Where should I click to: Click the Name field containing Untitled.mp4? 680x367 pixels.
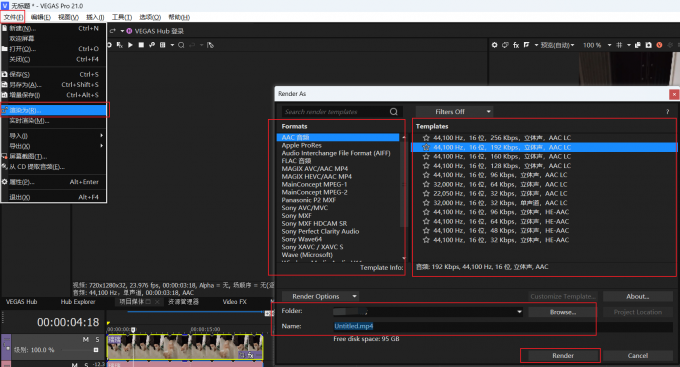[x=503, y=326]
